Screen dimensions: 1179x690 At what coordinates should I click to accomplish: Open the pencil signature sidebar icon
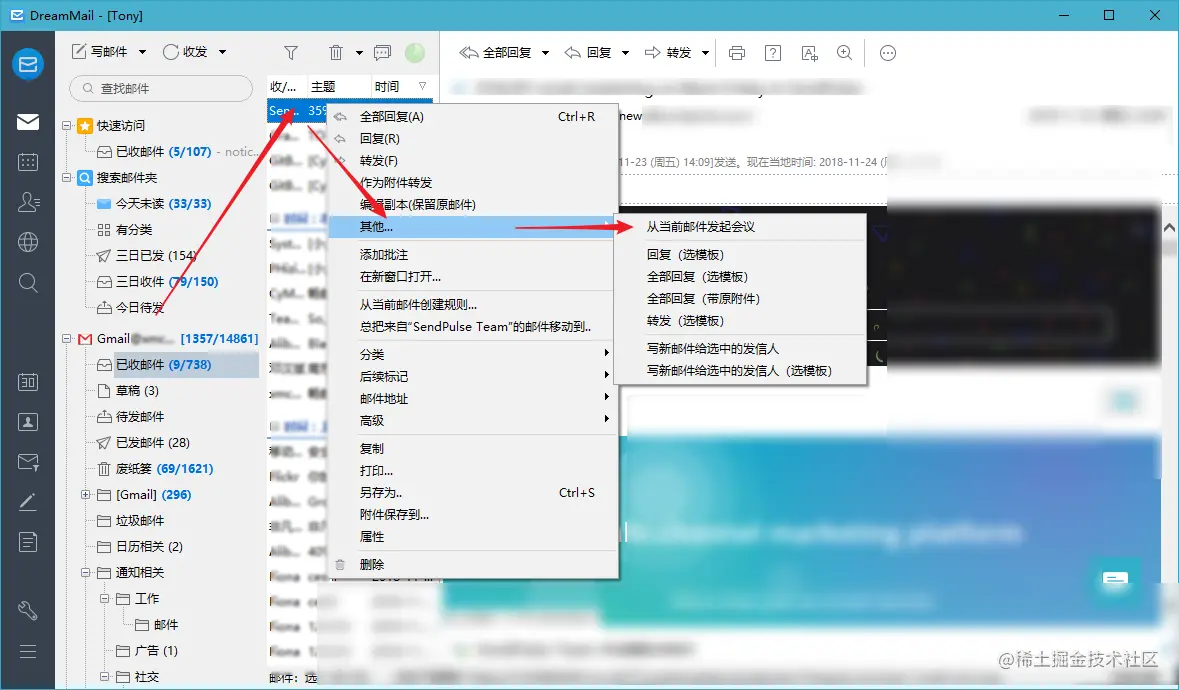28,501
